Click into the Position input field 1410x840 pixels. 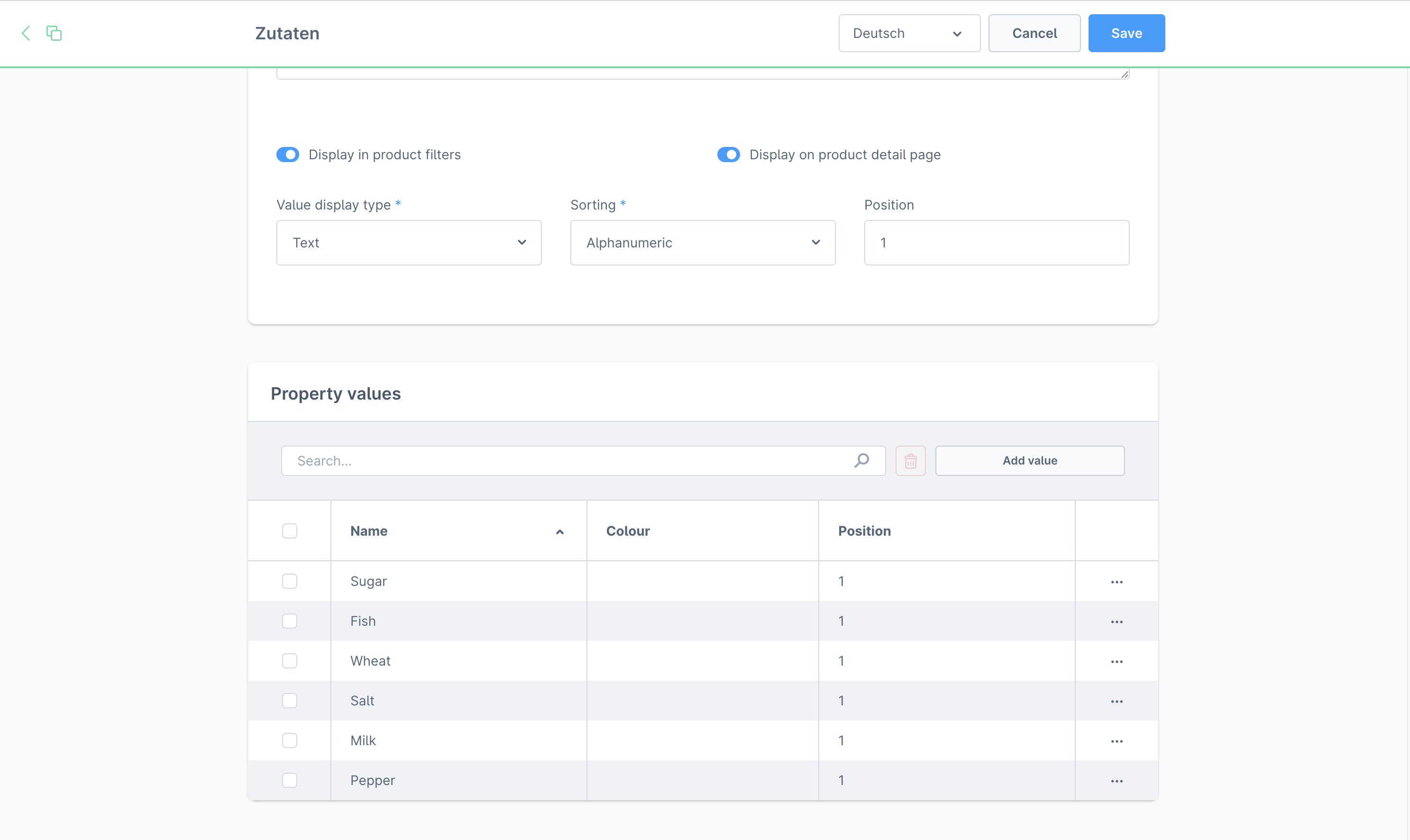point(996,243)
